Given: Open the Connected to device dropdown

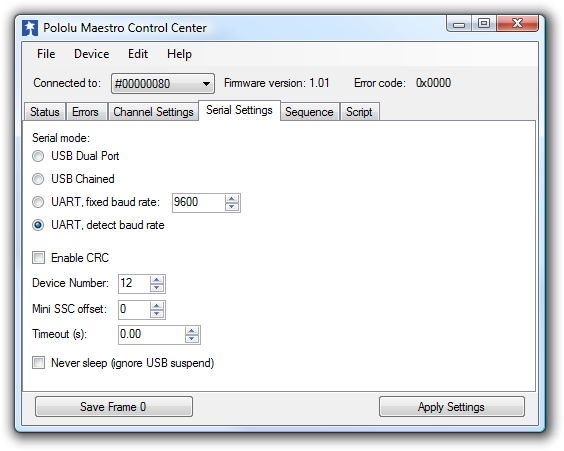Looking at the screenshot, I should [163, 83].
